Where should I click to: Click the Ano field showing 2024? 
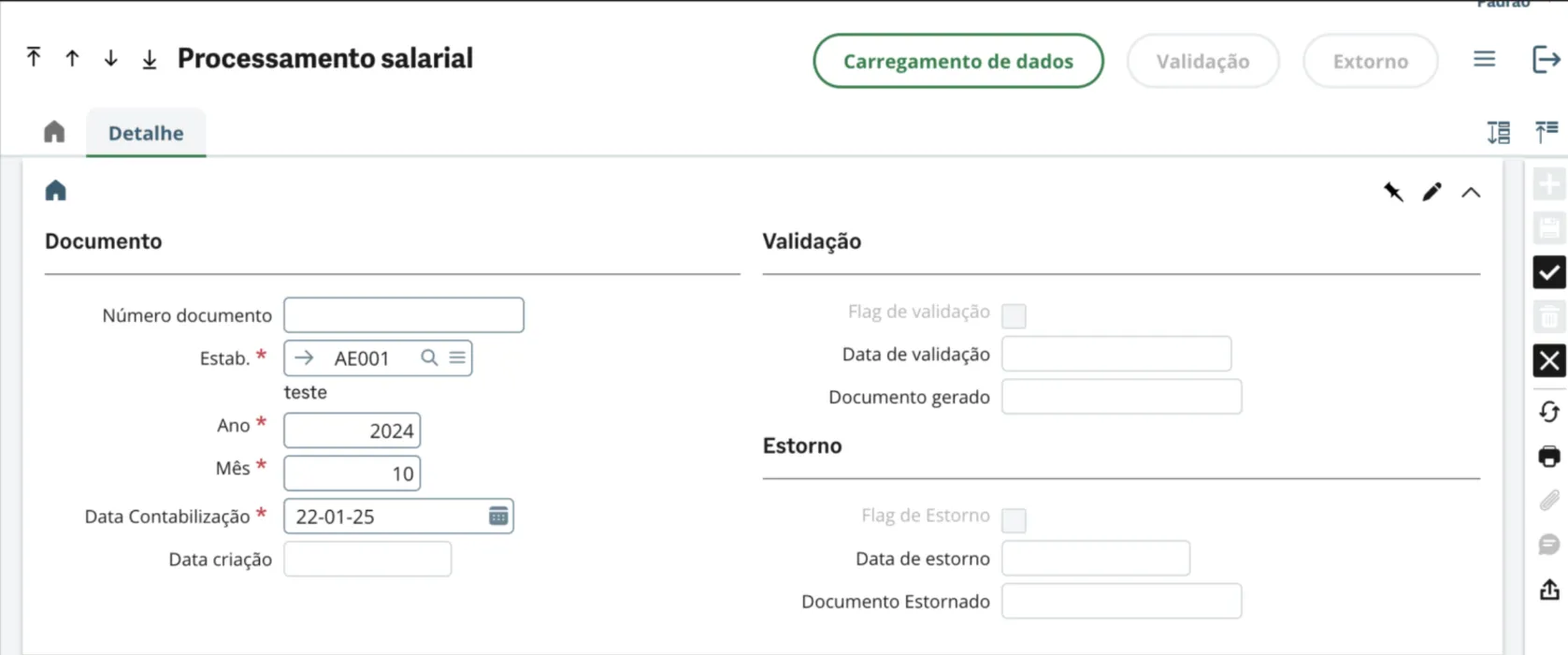352,430
